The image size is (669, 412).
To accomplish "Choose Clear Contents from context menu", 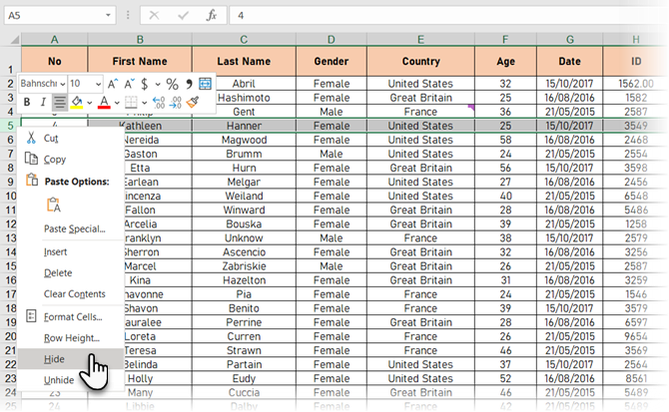I will coord(71,294).
